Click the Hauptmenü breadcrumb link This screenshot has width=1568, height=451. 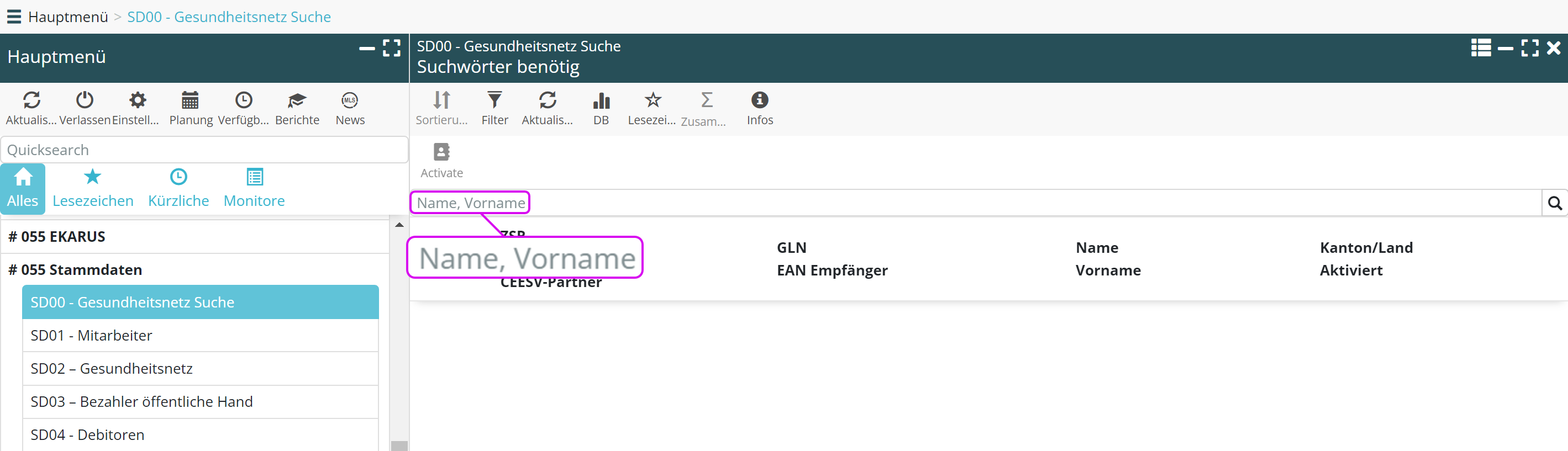pos(67,17)
